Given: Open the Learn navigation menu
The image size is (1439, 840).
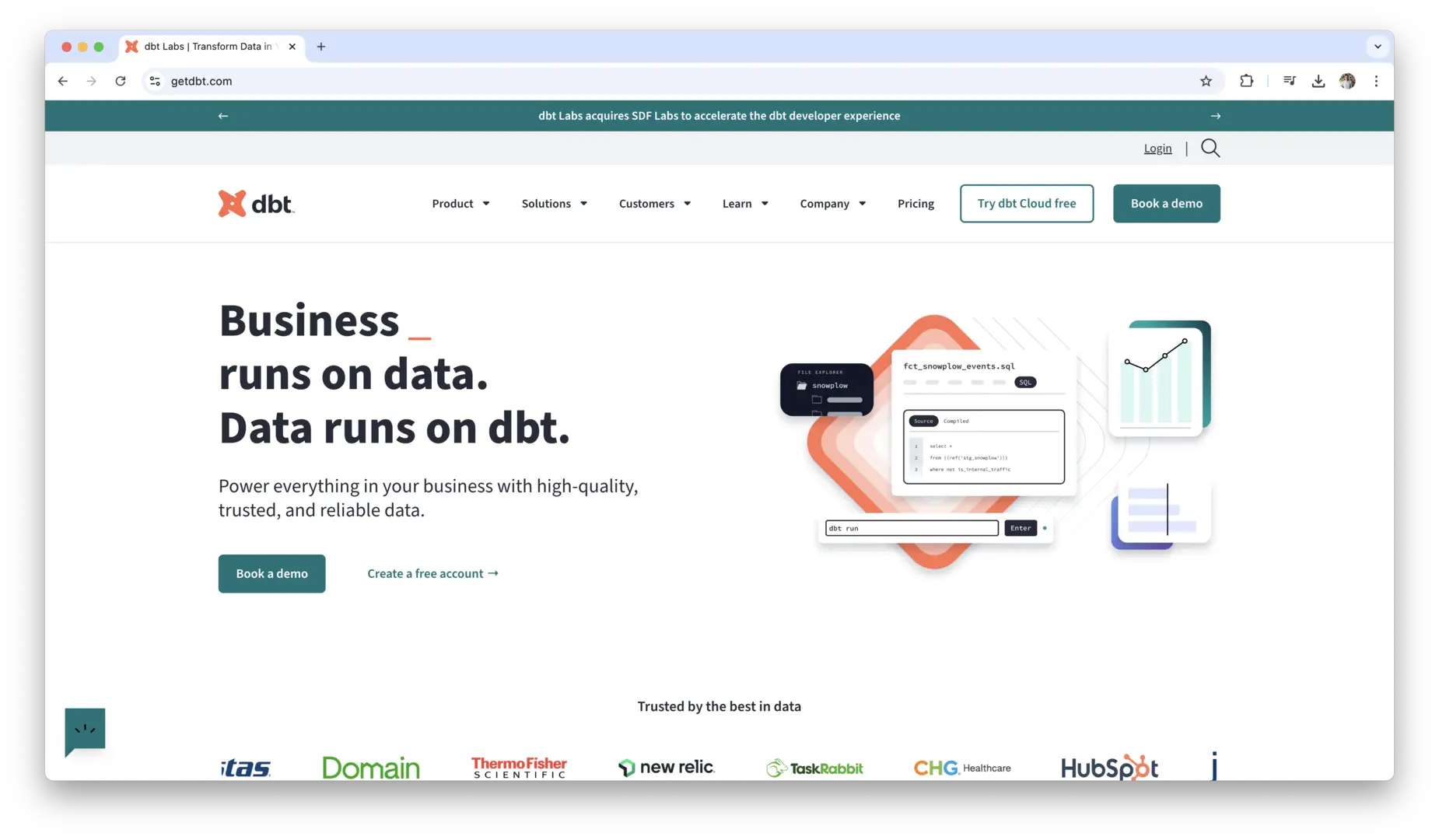Looking at the screenshot, I should [x=744, y=204].
